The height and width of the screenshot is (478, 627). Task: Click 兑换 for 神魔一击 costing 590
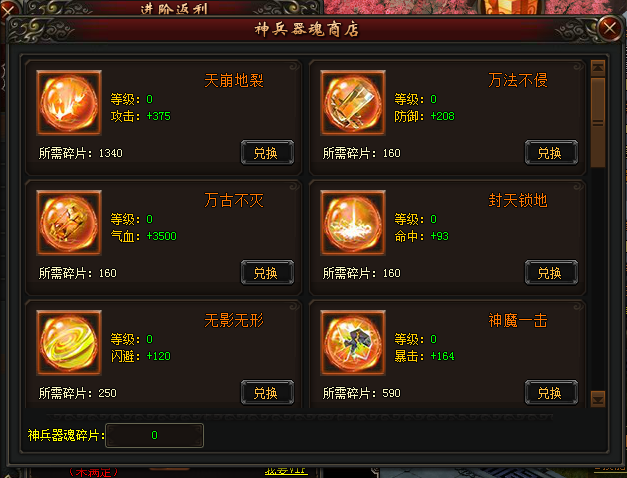pos(551,392)
